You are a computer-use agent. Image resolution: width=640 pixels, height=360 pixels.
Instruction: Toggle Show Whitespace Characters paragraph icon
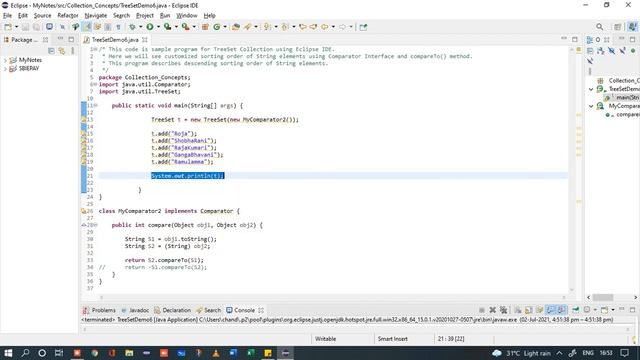[x=118, y=27]
